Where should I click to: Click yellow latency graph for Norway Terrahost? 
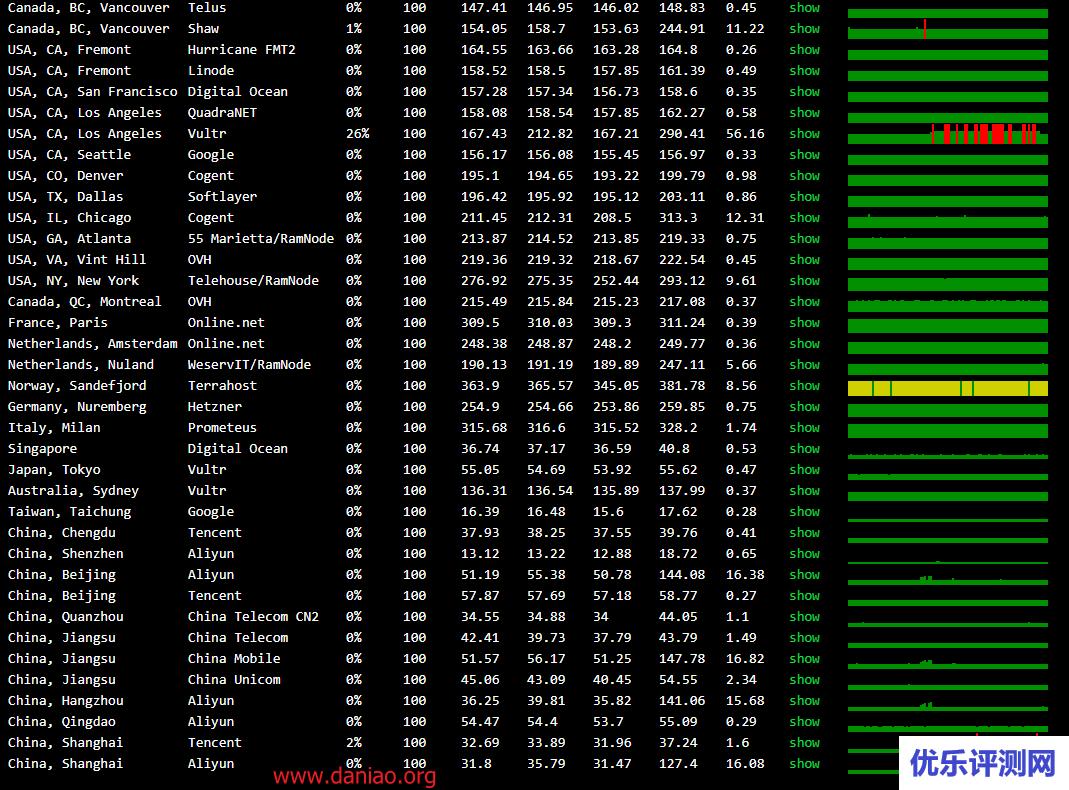point(948,389)
